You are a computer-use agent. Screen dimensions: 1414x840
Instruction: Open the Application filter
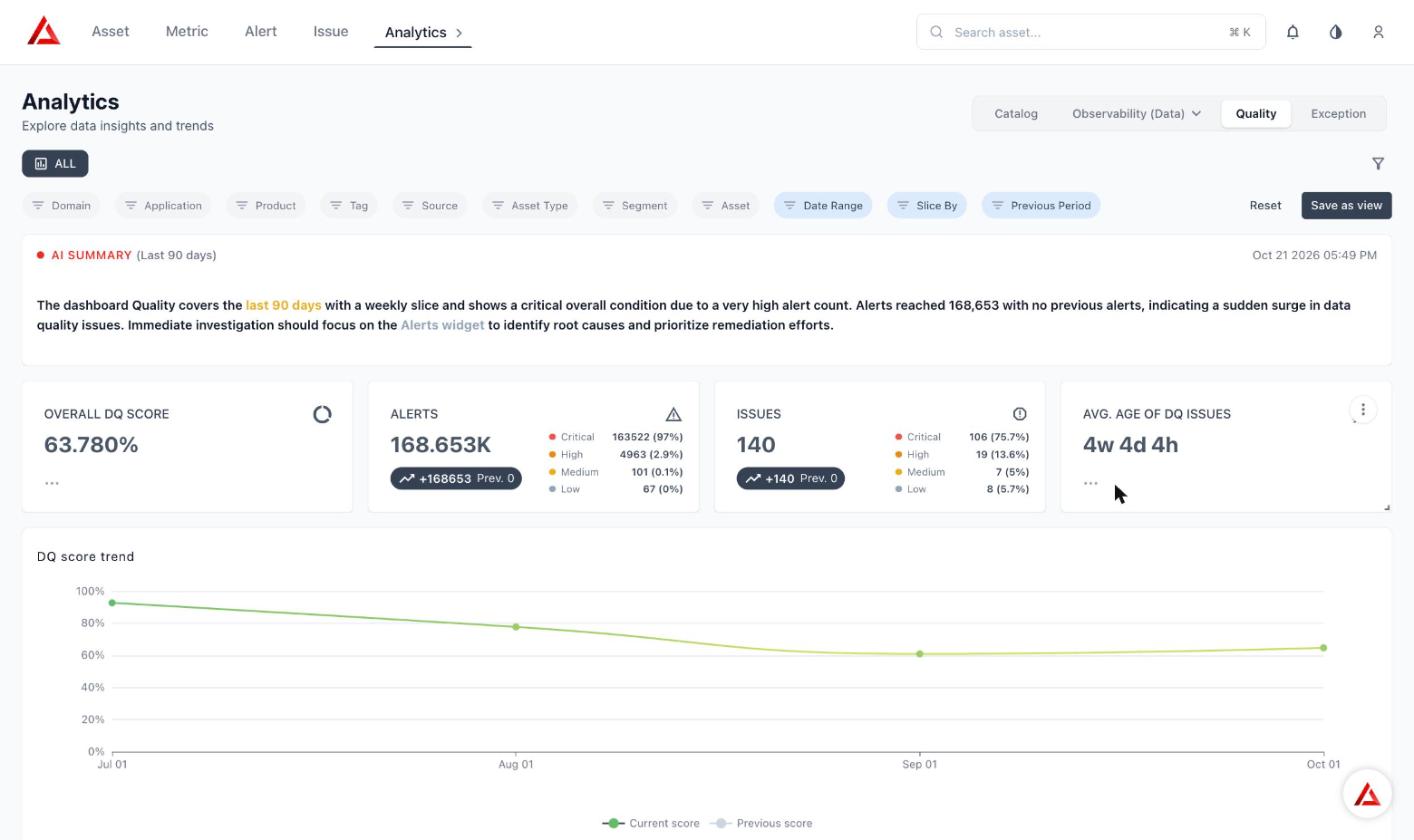tap(163, 205)
